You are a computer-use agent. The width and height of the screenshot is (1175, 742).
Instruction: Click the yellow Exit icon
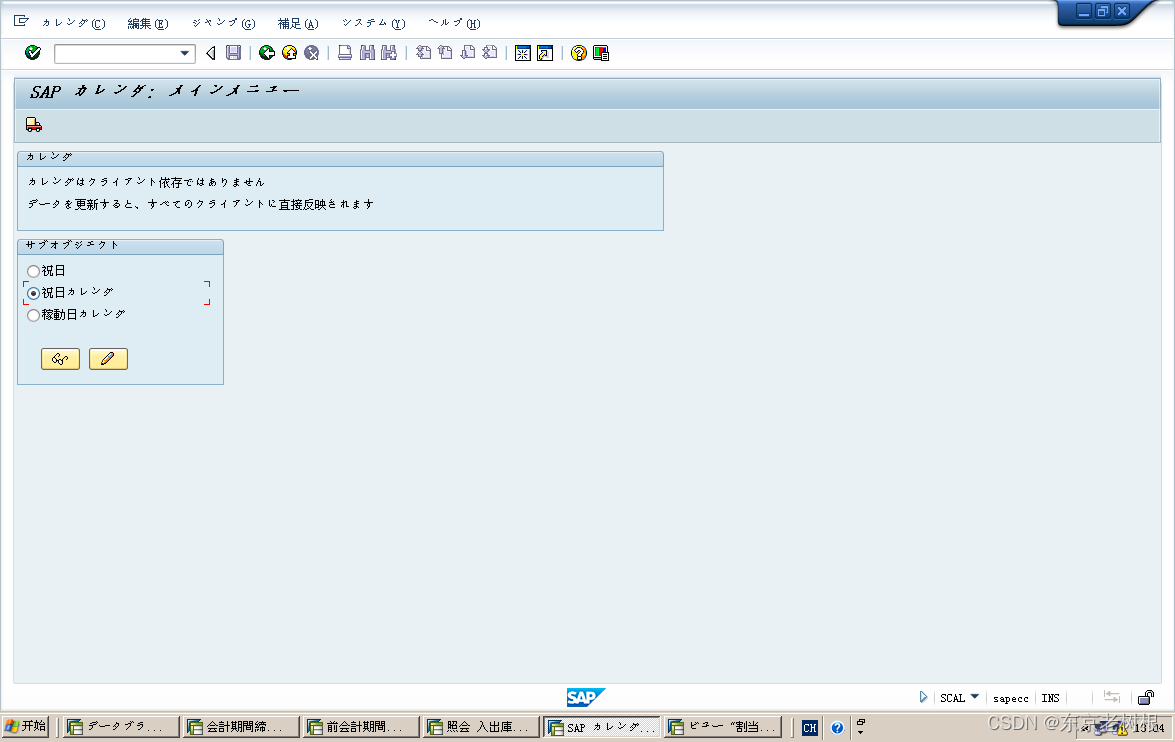[289, 52]
